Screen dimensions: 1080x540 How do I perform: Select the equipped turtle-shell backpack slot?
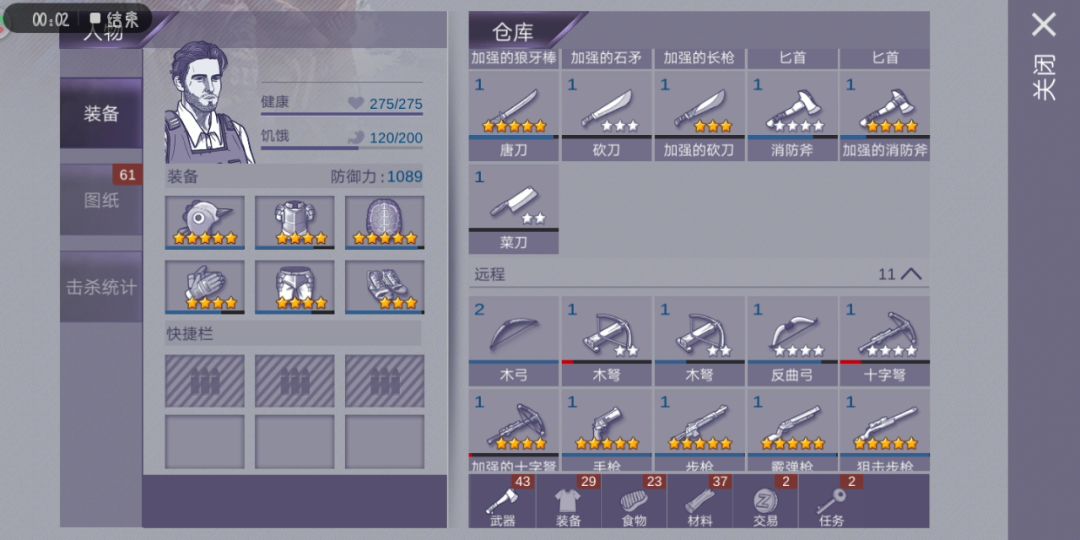click(x=384, y=222)
